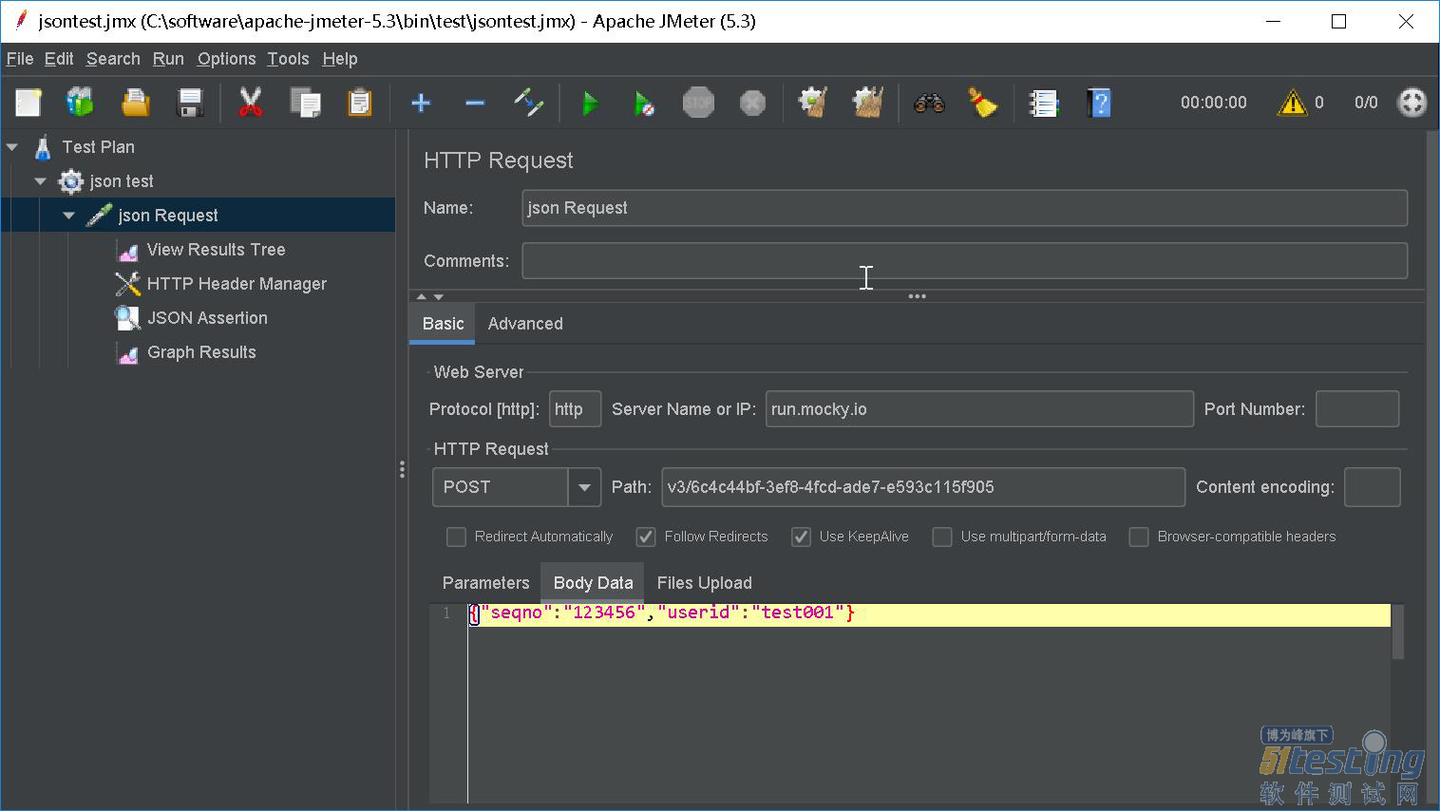
Task: Collapse the json Request tree node
Action: (x=69, y=215)
